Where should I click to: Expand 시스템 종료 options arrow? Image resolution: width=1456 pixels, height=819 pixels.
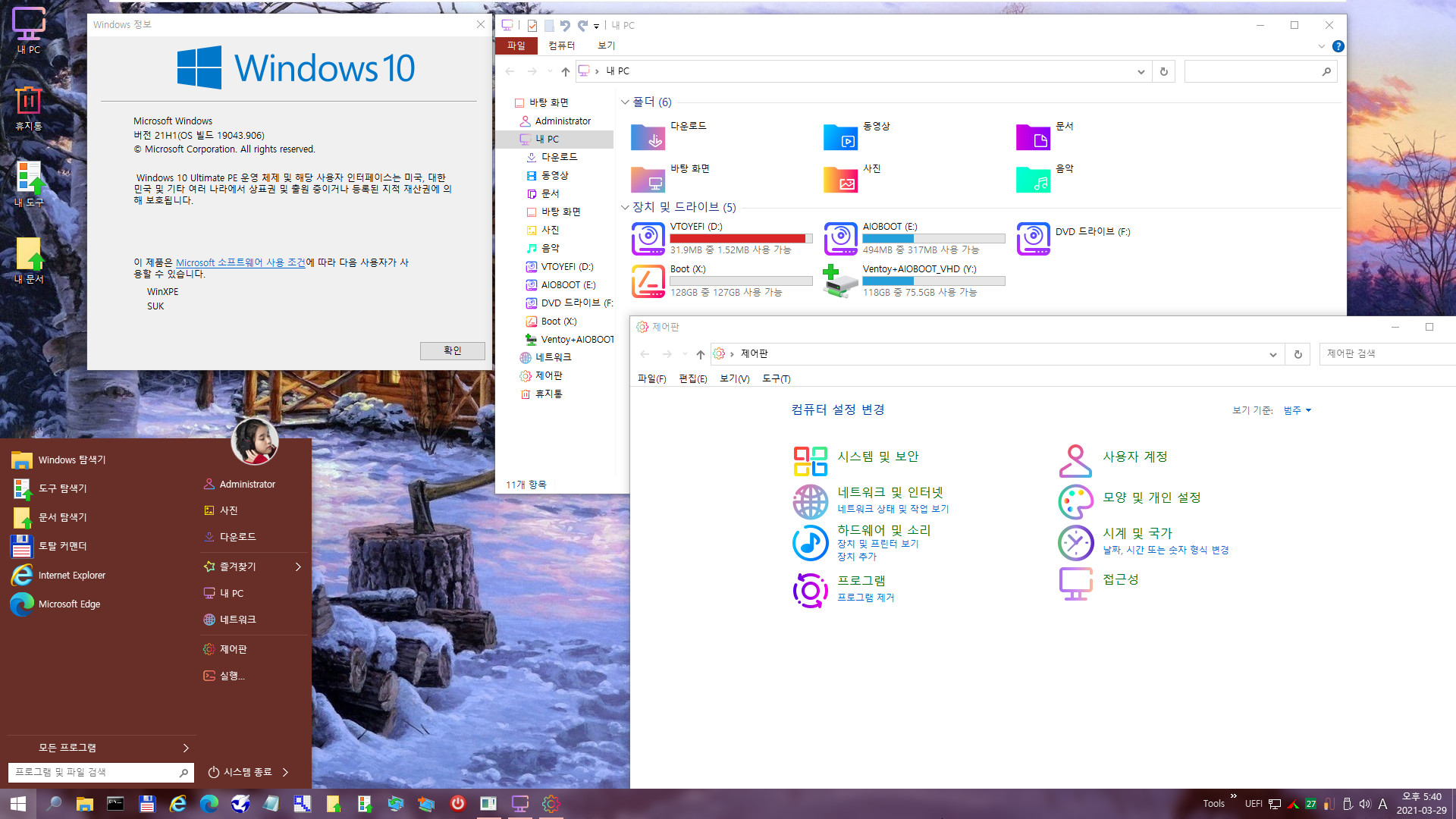[x=285, y=772]
